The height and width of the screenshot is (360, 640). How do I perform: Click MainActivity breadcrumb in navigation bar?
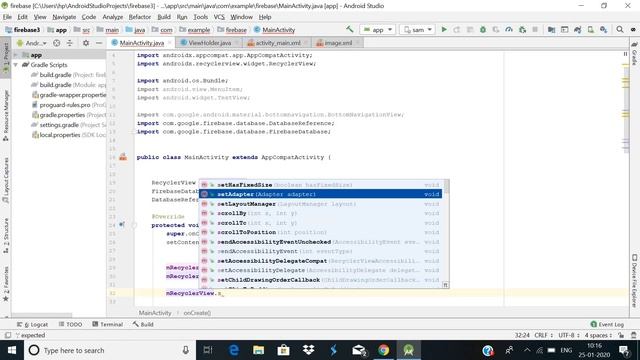click(x=274, y=29)
